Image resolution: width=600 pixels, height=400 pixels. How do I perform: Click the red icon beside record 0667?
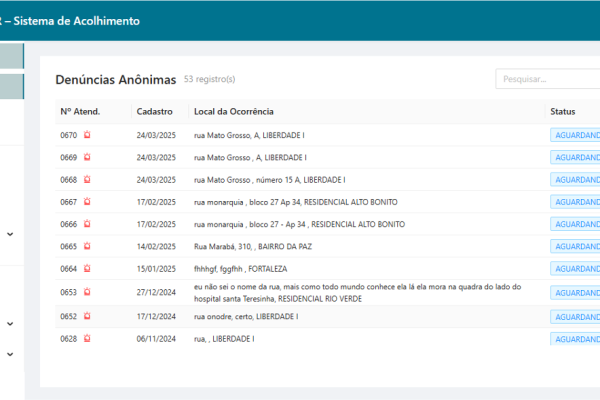pos(87,202)
